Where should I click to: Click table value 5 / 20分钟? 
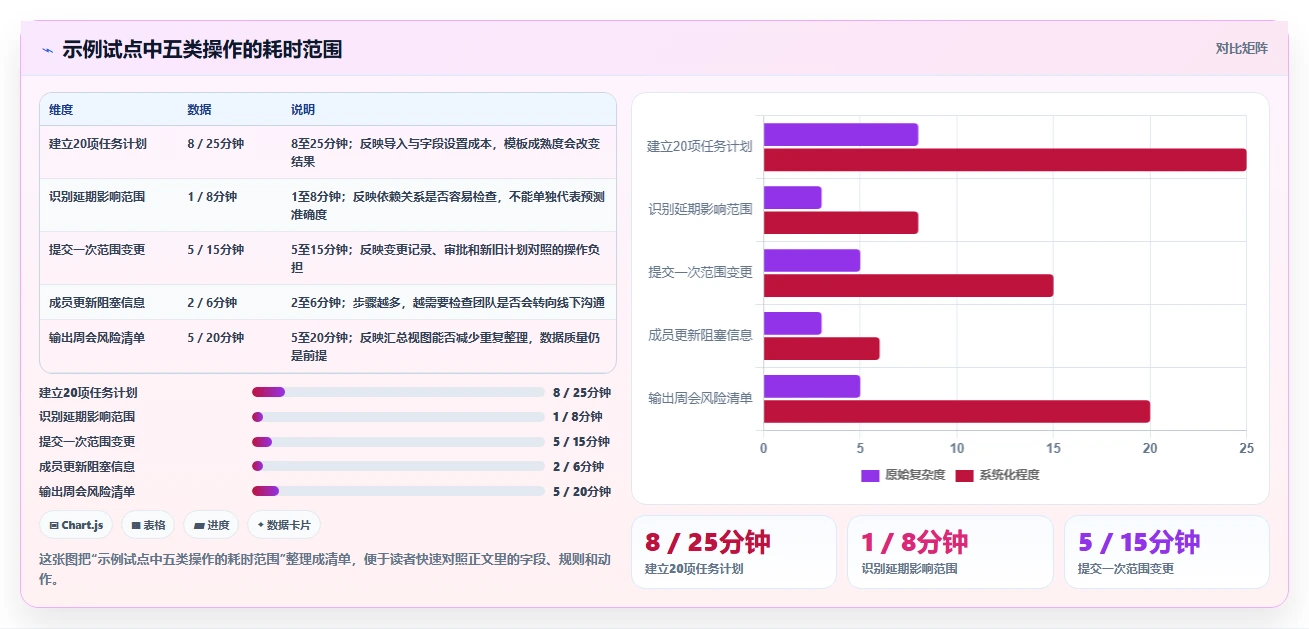point(215,337)
